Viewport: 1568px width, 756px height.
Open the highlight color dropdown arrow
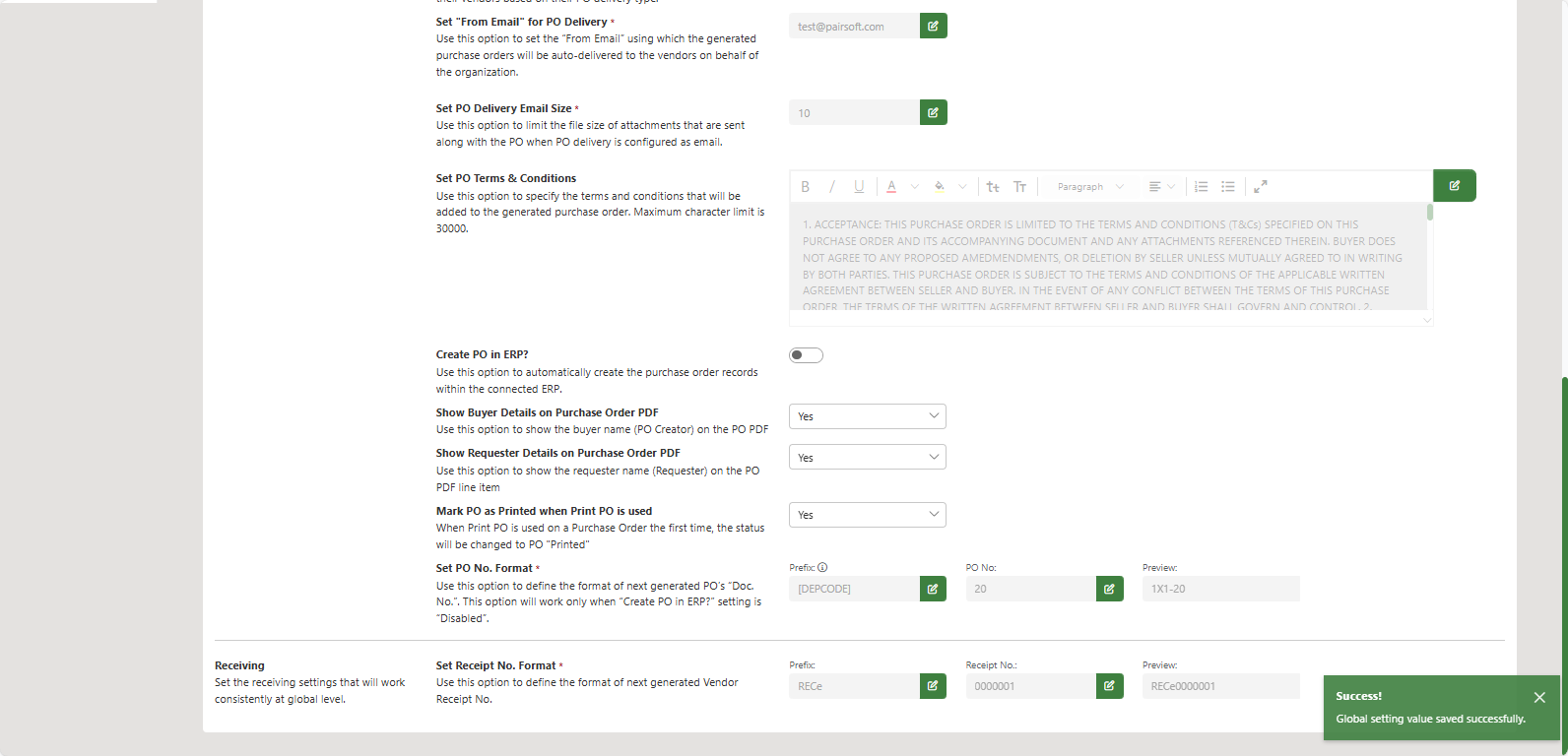tap(962, 186)
